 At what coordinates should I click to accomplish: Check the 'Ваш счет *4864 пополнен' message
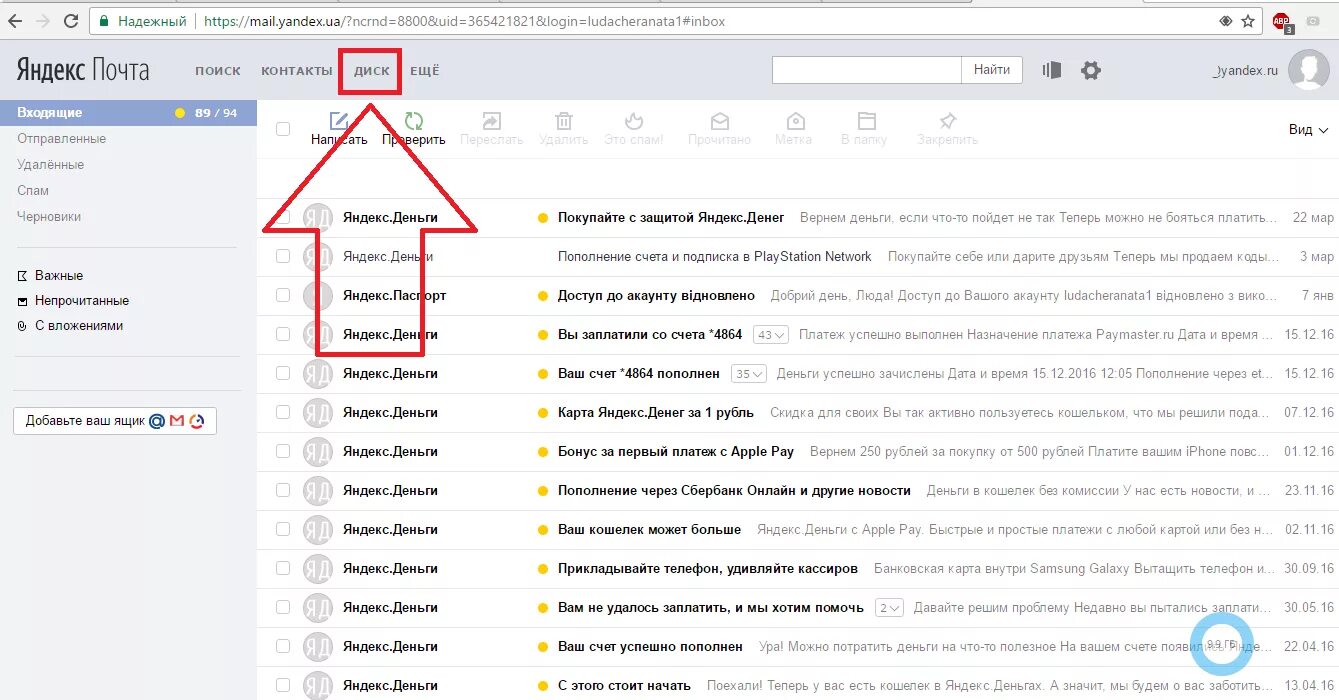pos(283,373)
